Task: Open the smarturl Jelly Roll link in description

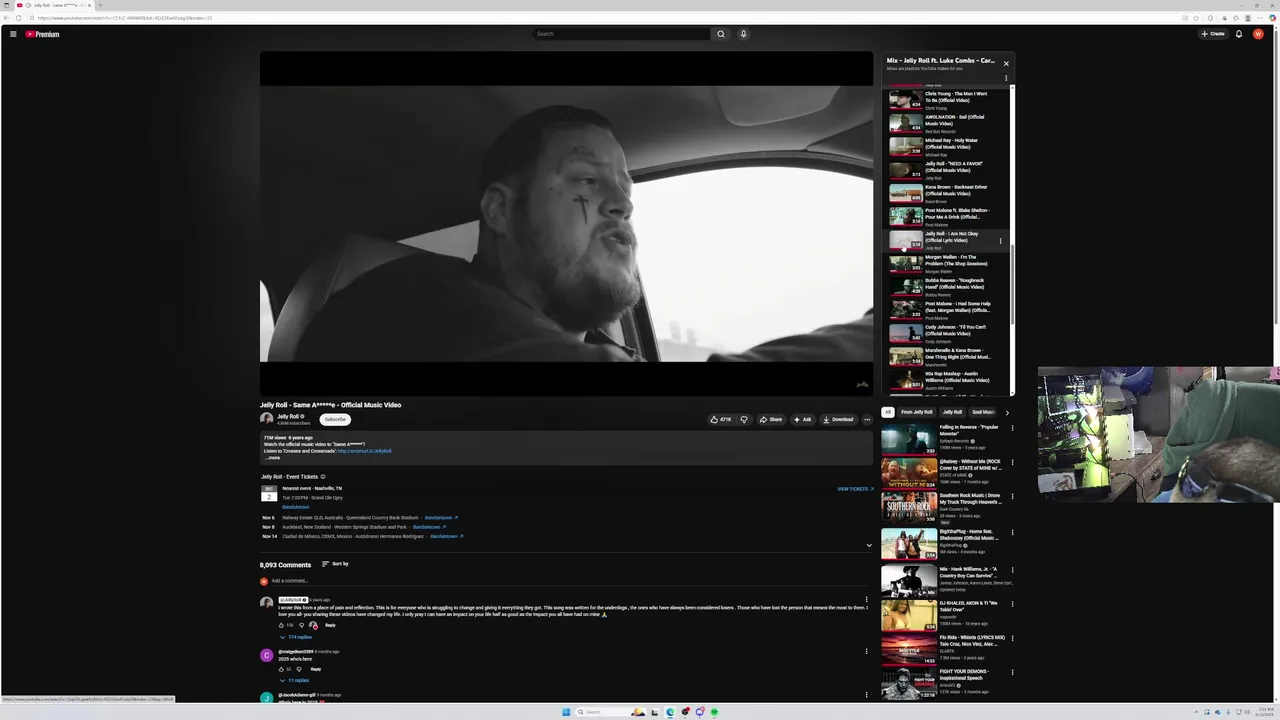Action: click(364, 451)
